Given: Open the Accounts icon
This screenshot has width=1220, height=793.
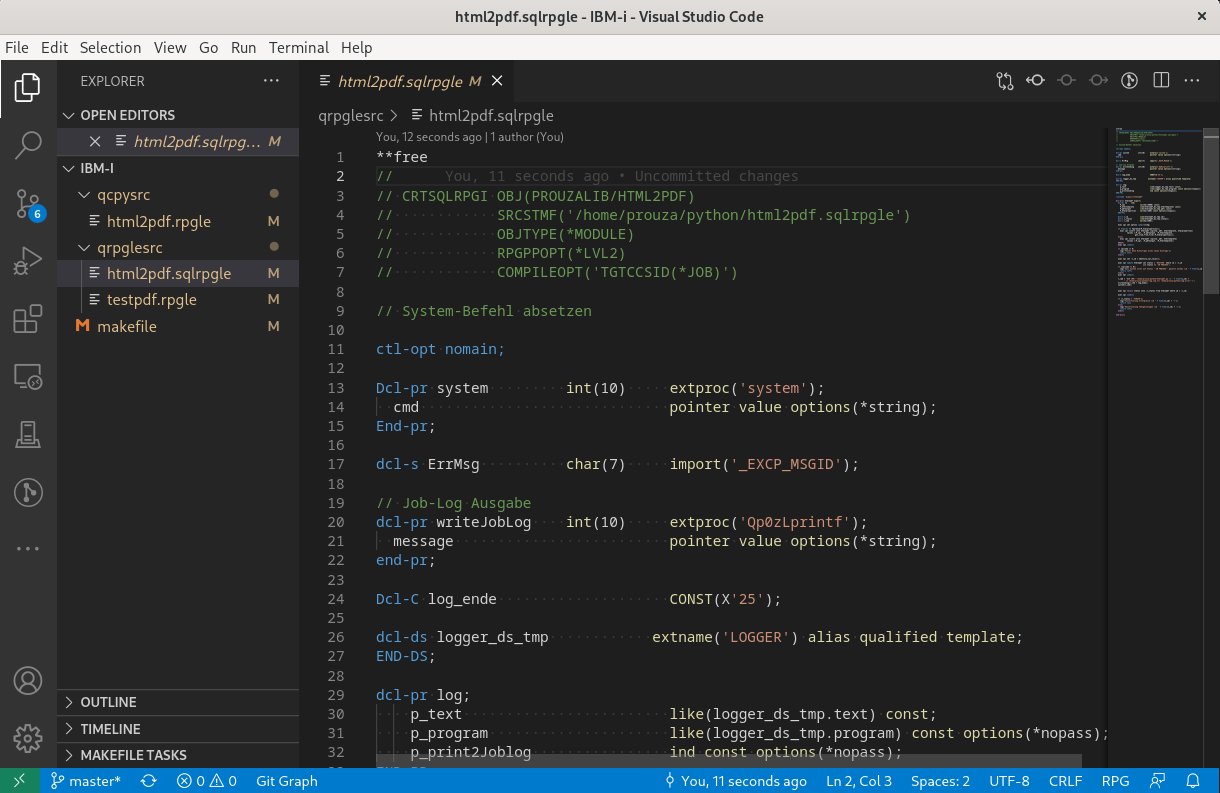Looking at the screenshot, I should click(28, 681).
